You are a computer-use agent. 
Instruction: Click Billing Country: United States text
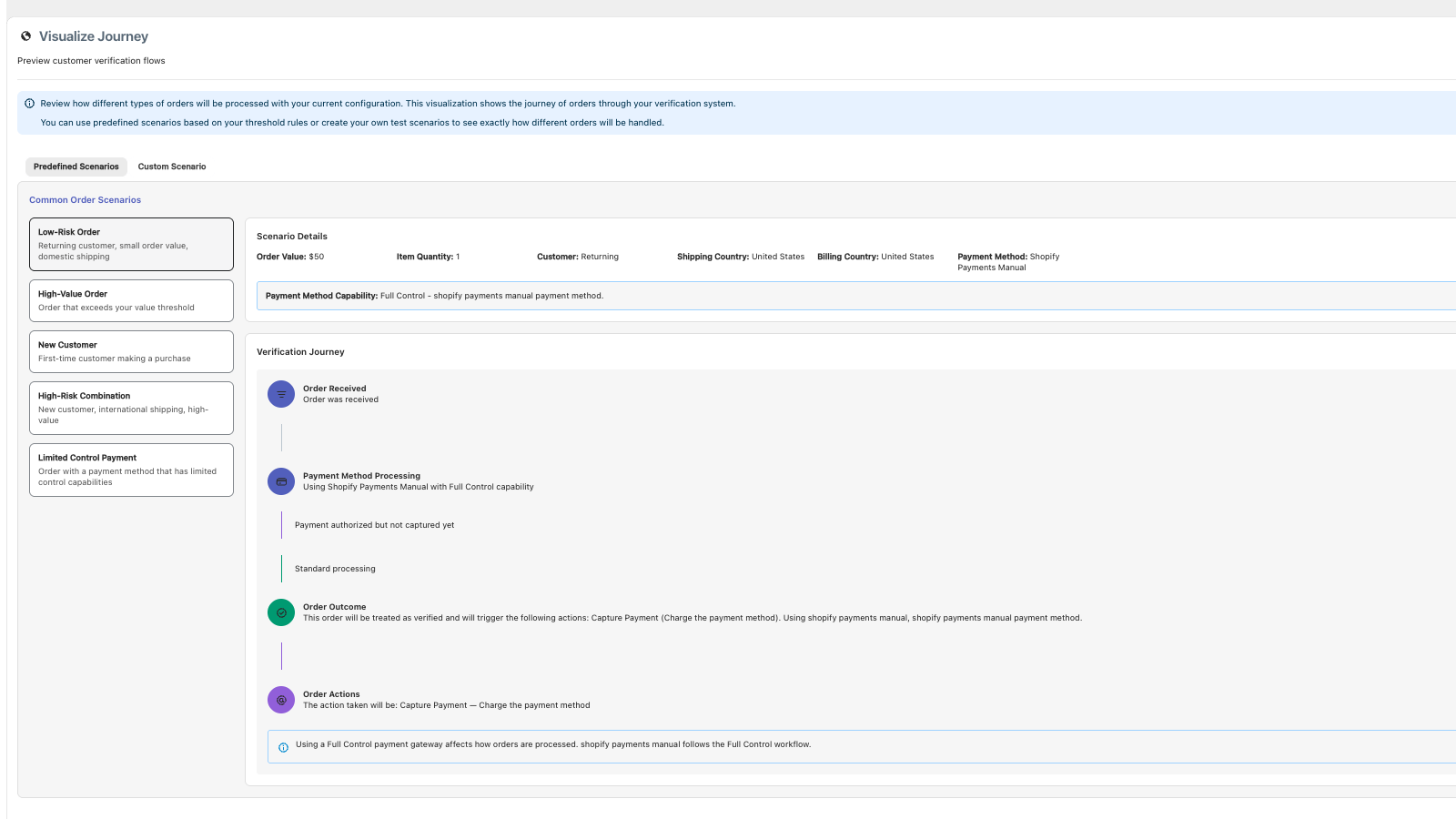click(x=875, y=257)
